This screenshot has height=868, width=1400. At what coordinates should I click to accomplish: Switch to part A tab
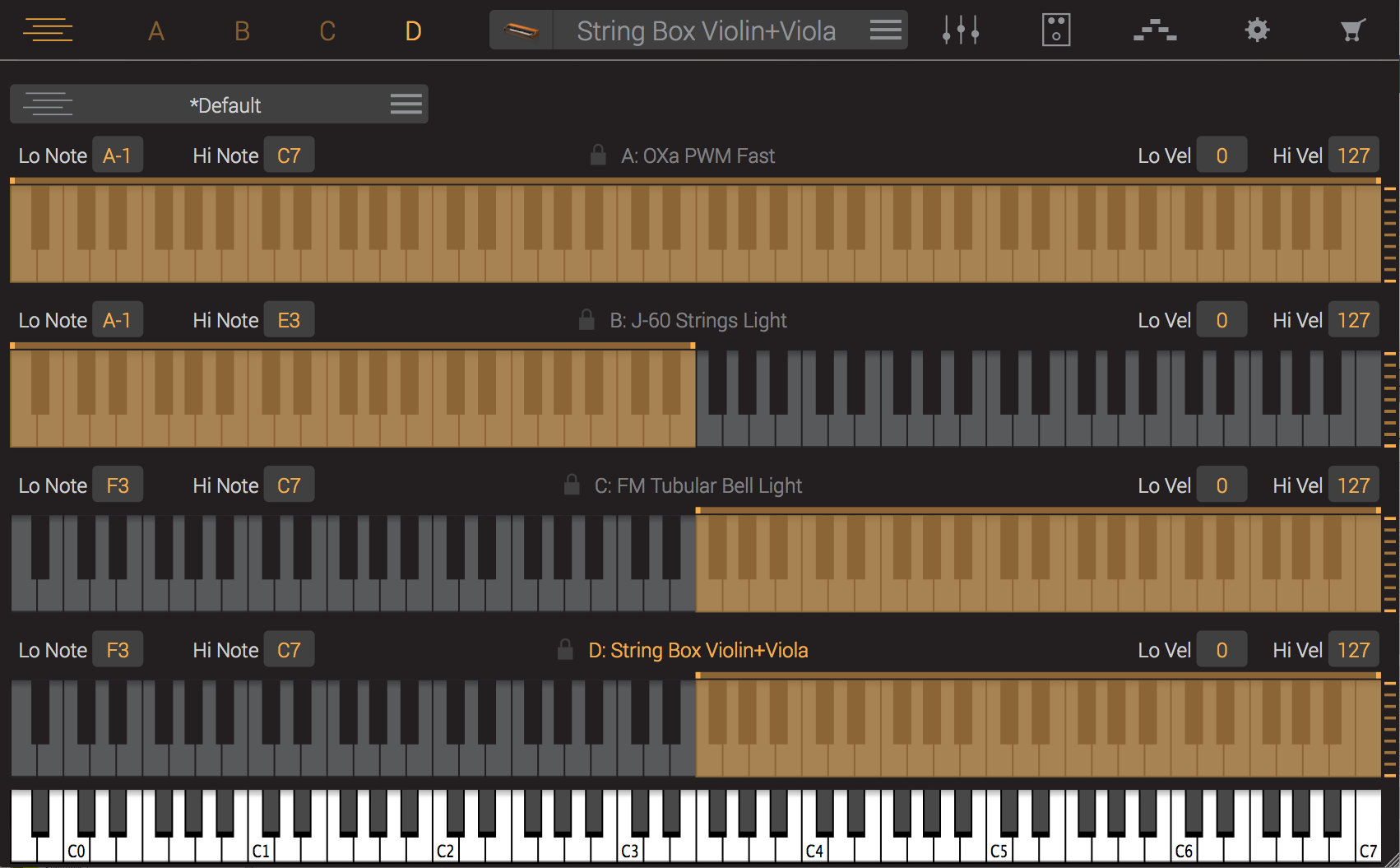coord(156,31)
